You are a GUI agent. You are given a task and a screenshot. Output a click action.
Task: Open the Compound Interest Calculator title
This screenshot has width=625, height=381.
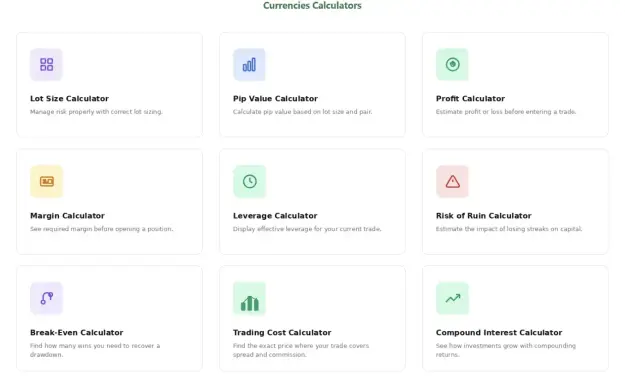click(499, 332)
